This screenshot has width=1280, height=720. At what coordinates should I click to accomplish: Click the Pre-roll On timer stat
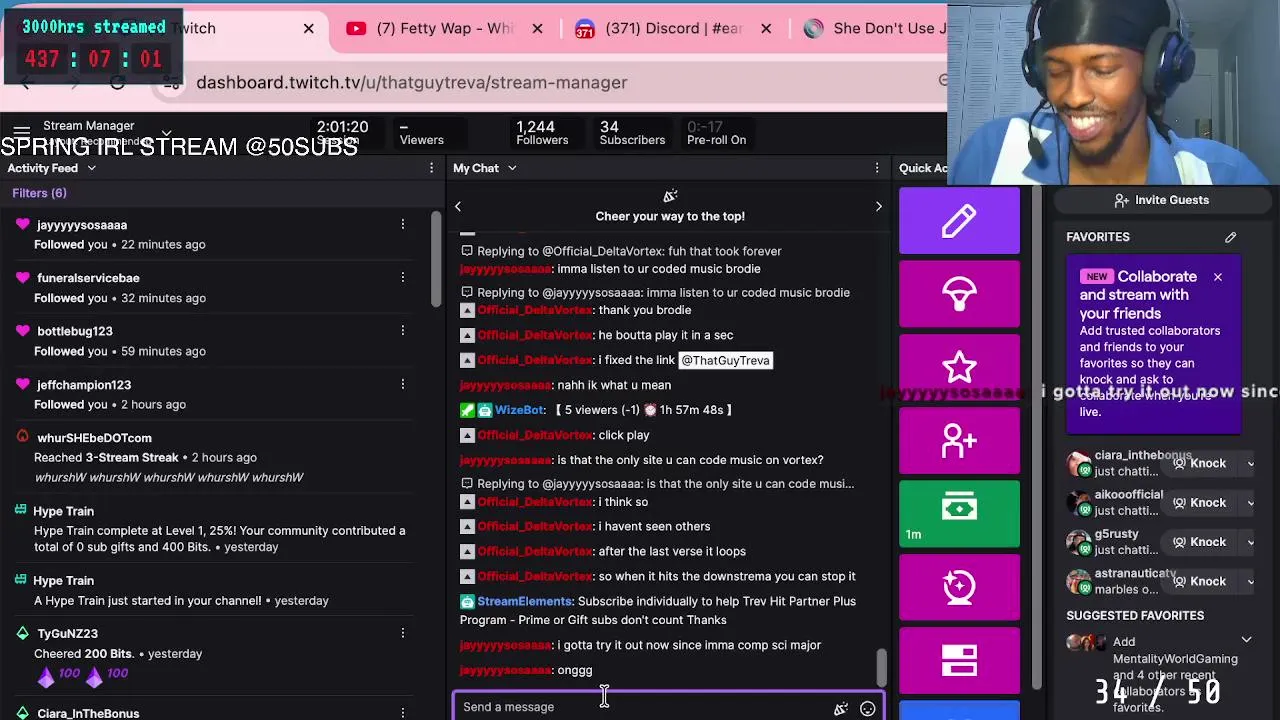[716, 133]
